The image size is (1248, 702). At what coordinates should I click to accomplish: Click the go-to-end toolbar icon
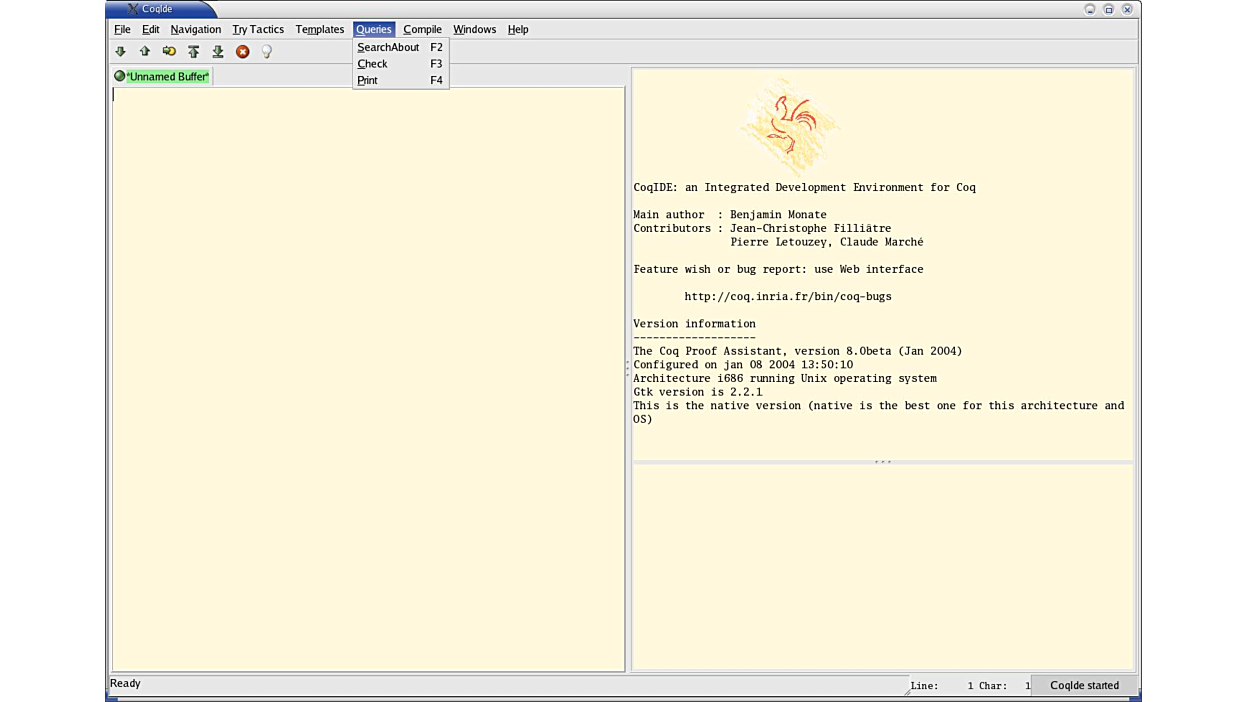pyautogui.click(x=218, y=51)
